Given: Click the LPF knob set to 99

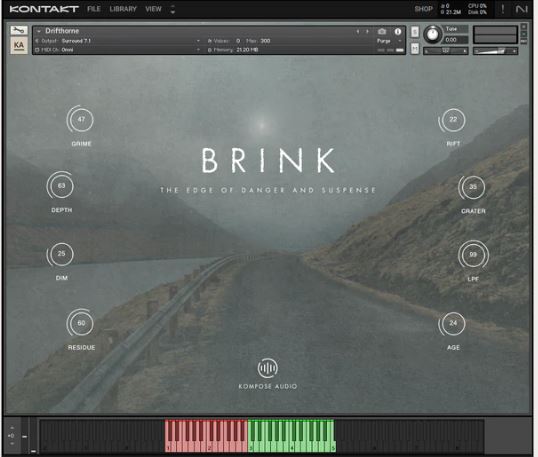Looking at the screenshot, I should click(473, 255).
